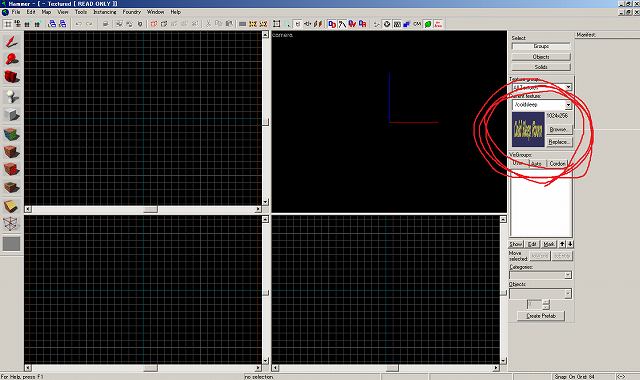This screenshot has height=380, width=640.
Task: Activate the Magnify tool
Action: [x=11, y=59]
